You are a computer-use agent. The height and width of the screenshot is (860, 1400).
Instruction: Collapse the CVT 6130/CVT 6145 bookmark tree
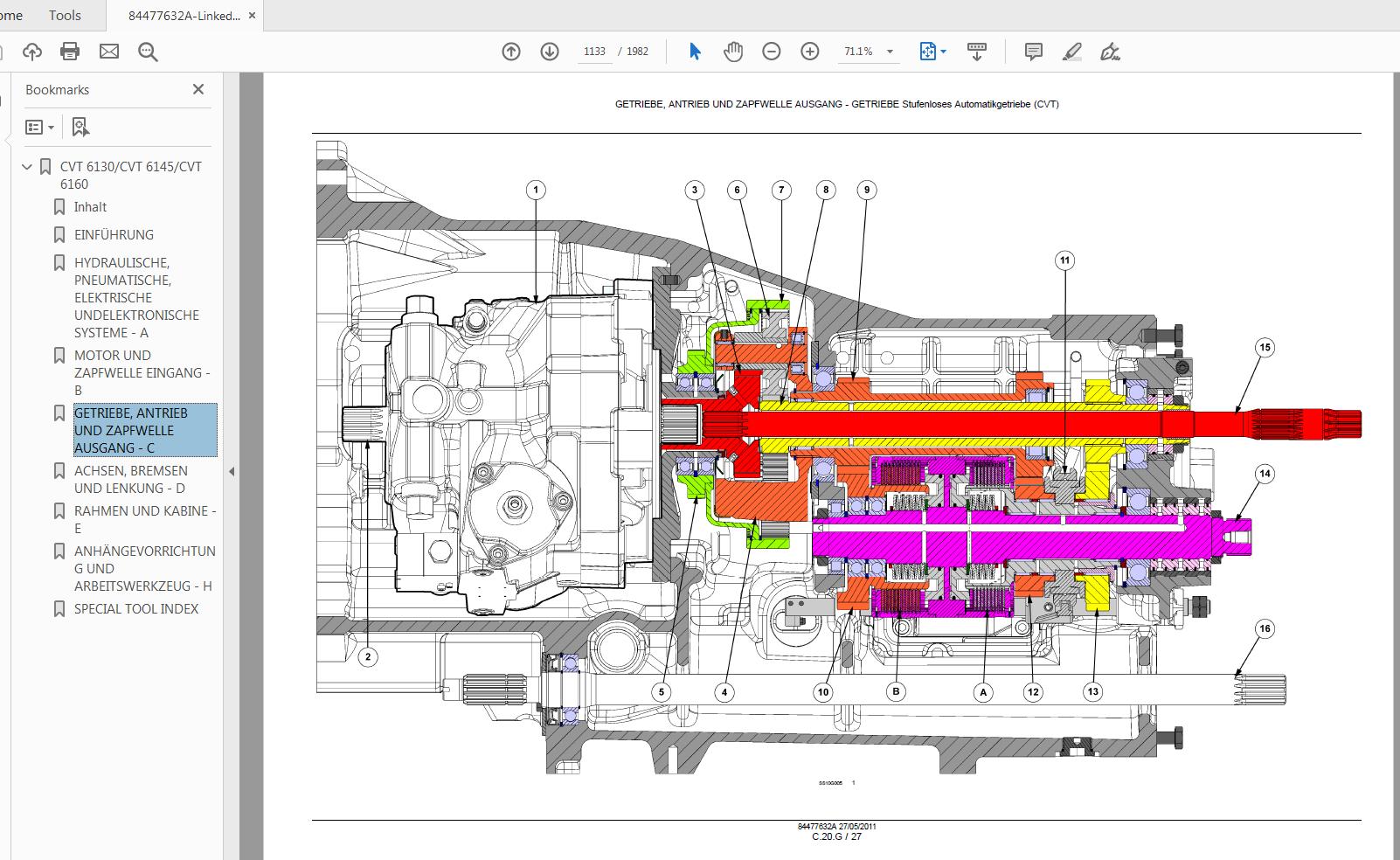[x=27, y=167]
